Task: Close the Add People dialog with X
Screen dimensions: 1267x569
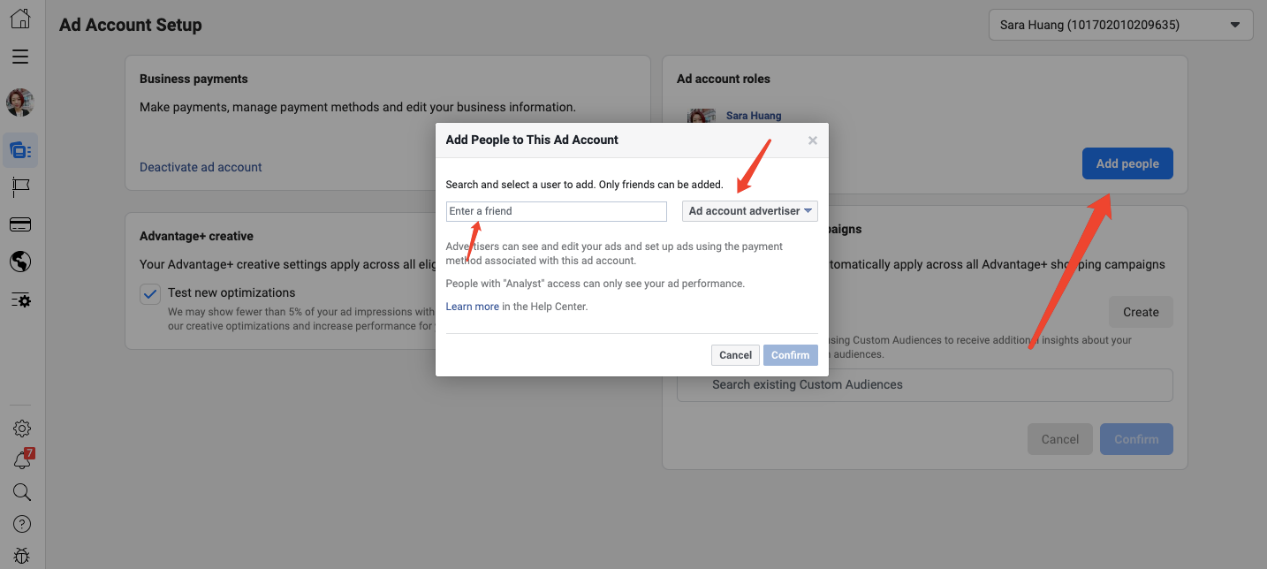Action: (812, 141)
